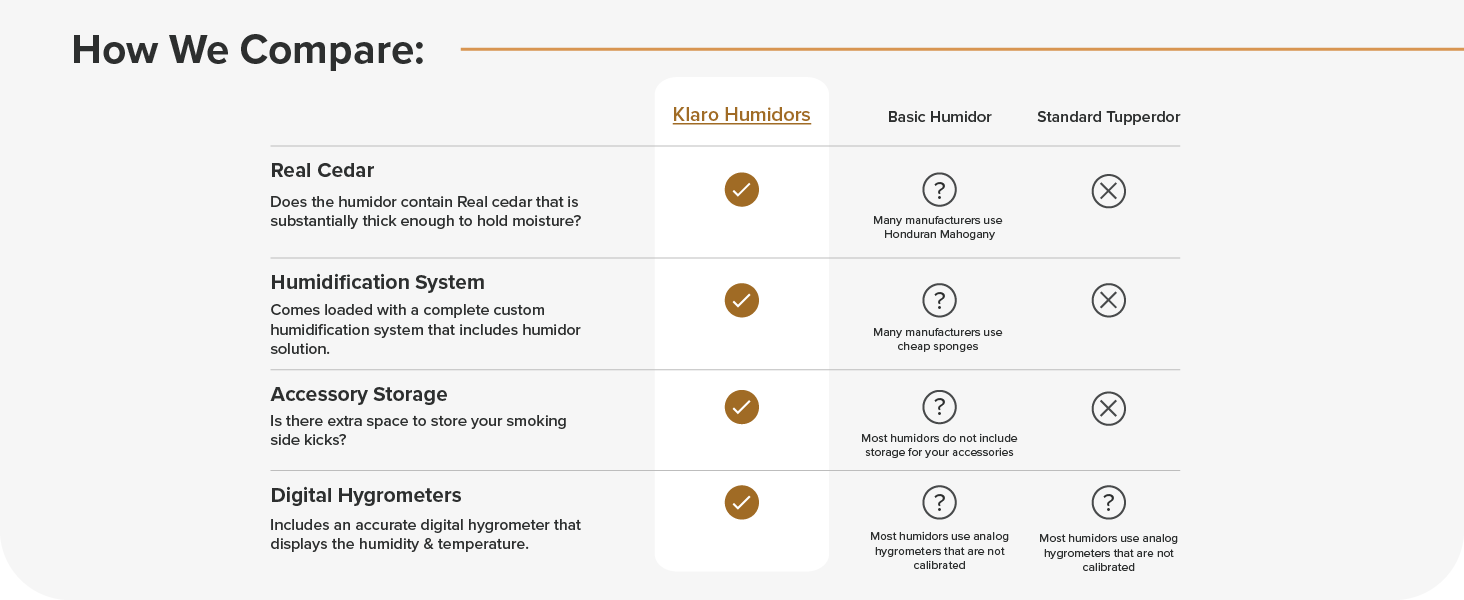The height and width of the screenshot is (600, 1464).
Task: Click Standard Tupperdor X for Humidification System
Action: (x=1108, y=300)
